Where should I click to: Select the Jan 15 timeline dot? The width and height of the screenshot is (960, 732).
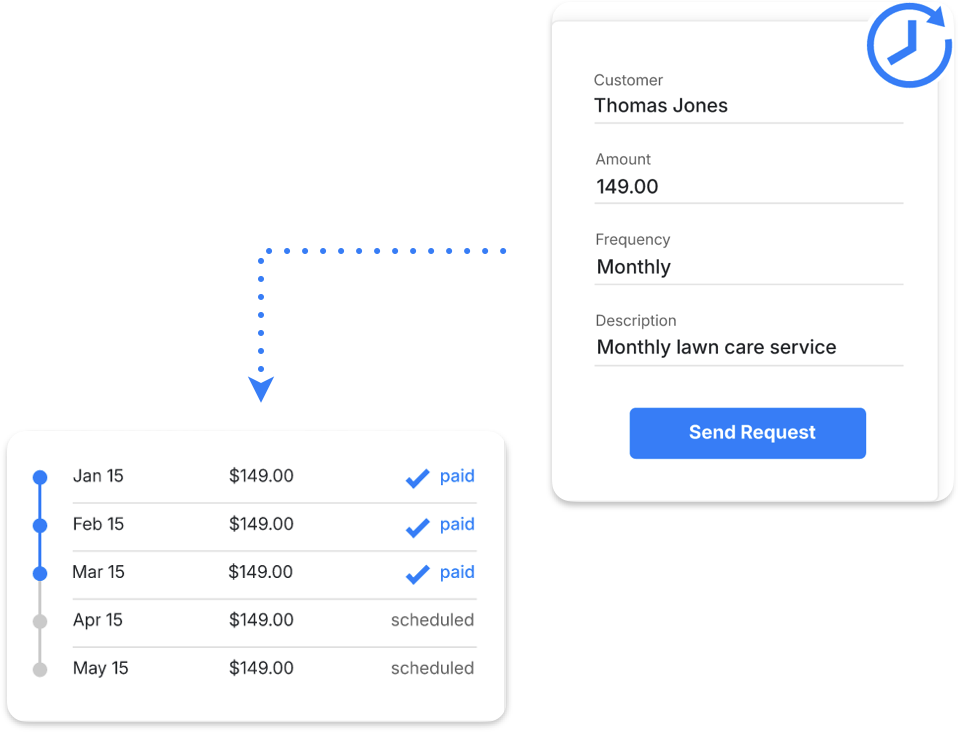tap(40, 478)
